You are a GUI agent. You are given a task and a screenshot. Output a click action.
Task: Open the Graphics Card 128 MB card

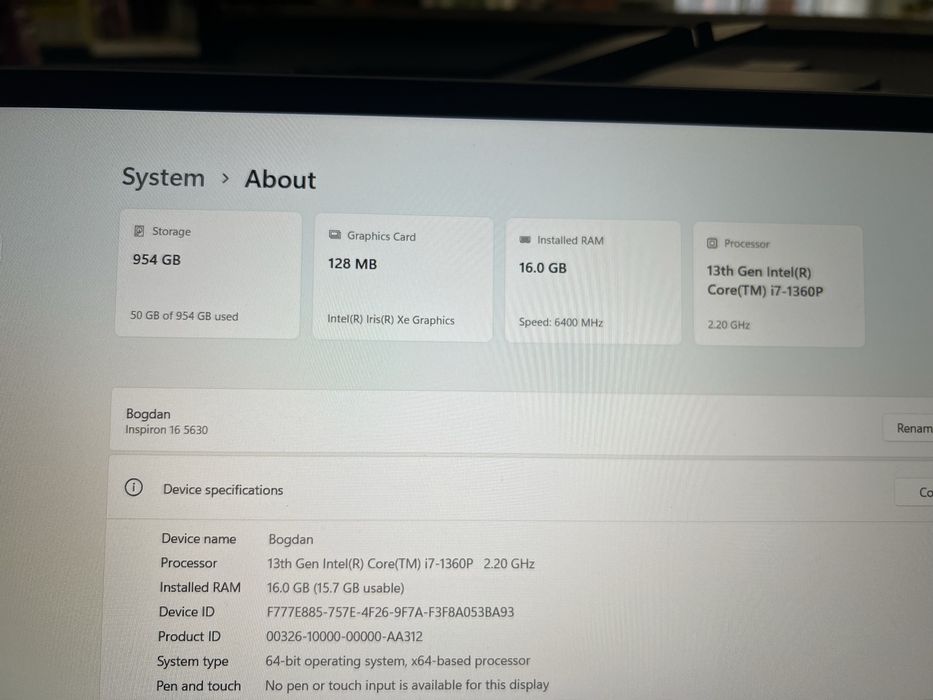pyautogui.click(x=403, y=278)
